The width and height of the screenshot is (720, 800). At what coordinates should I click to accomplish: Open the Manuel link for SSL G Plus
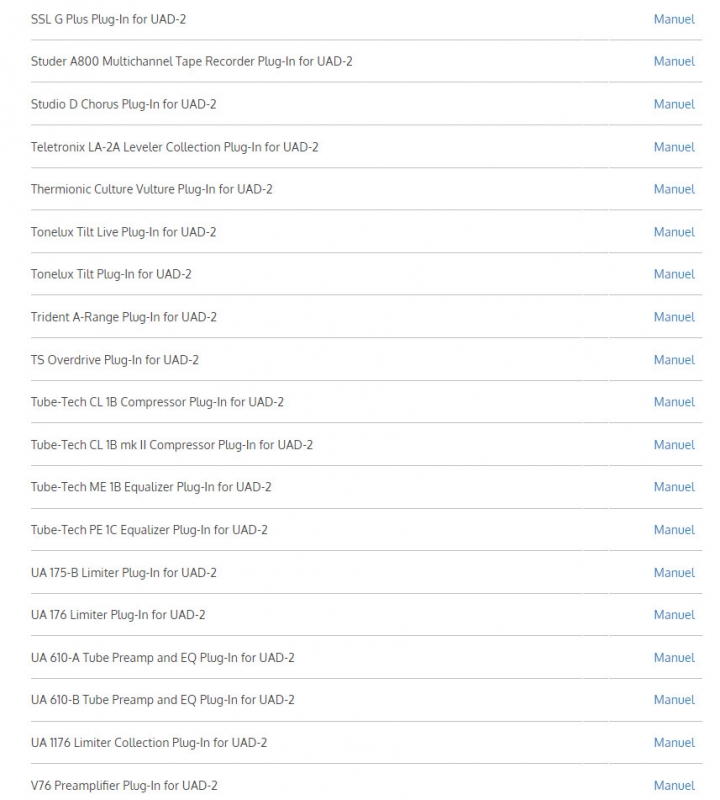(674, 19)
